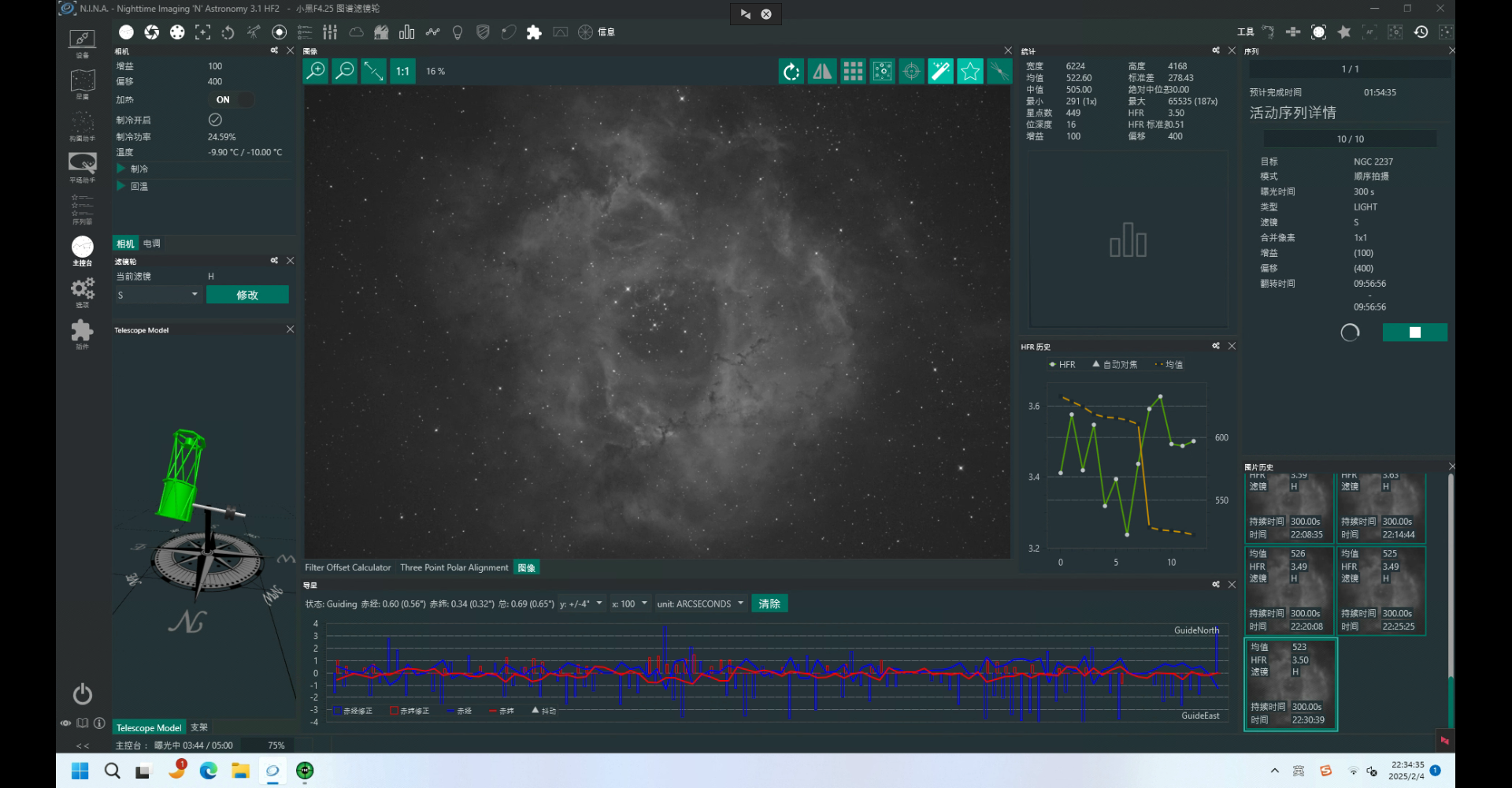The width and height of the screenshot is (1512, 788).
Task: Open the guider unit ARCSECONDS dropdown
Action: pyautogui.click(x=700, y=604)
